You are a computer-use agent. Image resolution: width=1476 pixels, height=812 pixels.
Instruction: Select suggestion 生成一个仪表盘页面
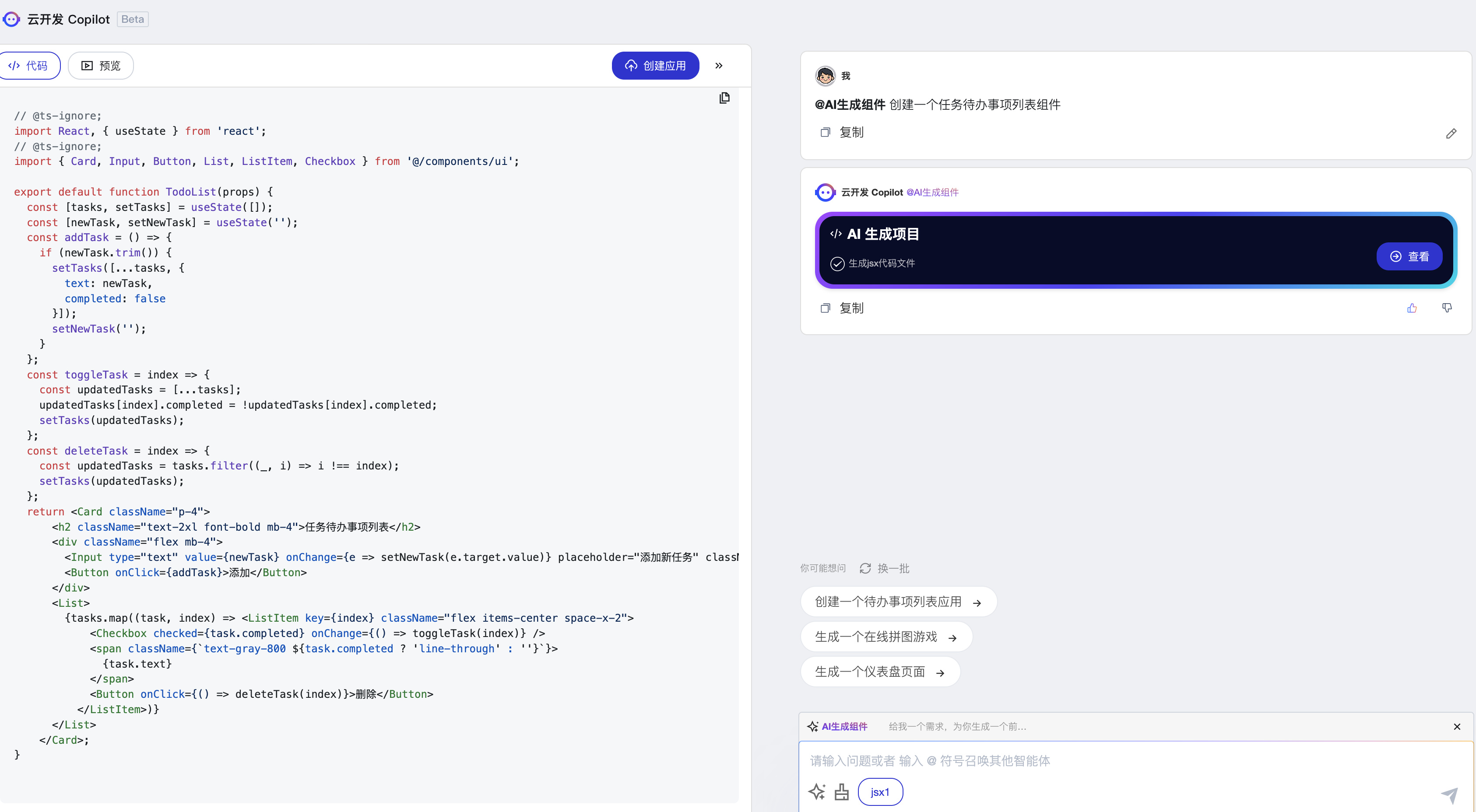[879, 672]
